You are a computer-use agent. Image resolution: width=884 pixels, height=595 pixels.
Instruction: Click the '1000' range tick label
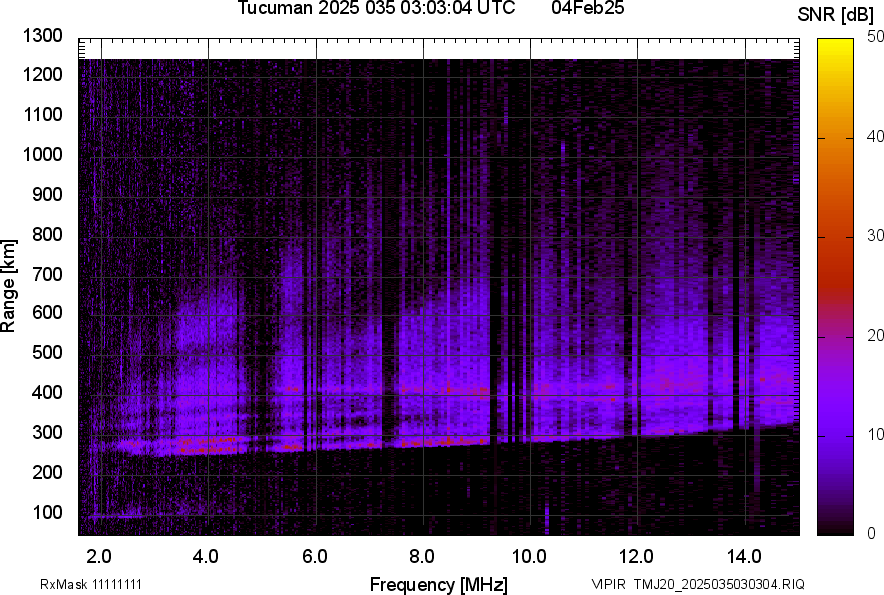42,154
